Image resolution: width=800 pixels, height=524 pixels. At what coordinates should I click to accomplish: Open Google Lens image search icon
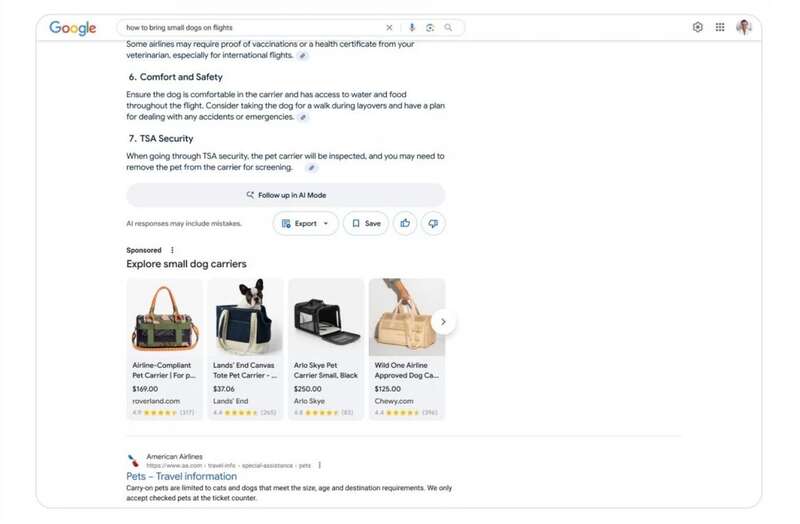click(x=430, y=28)
